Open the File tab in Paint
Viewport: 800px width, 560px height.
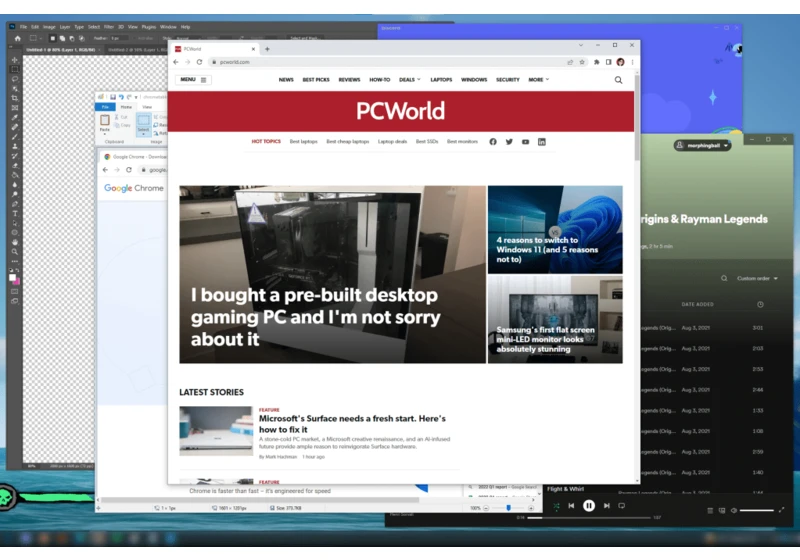pyautogui.click(x=105, y=107)
